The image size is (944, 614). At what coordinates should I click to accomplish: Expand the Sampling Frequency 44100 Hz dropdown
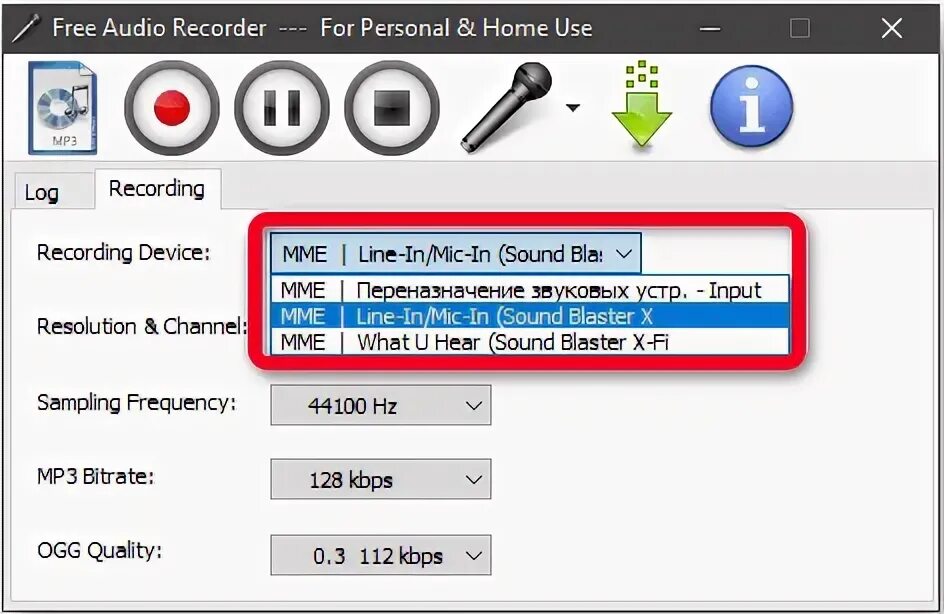pos(380,405)
